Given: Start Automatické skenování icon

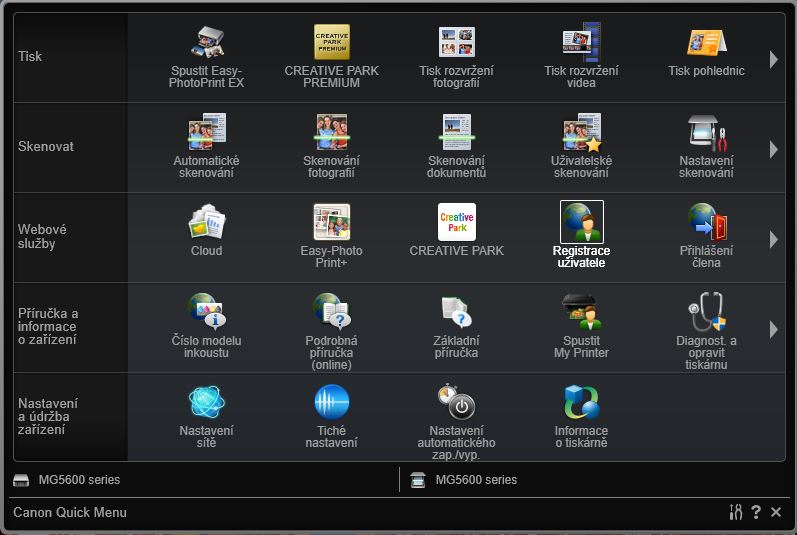Looking at the screenshot, I should [207, 132].
